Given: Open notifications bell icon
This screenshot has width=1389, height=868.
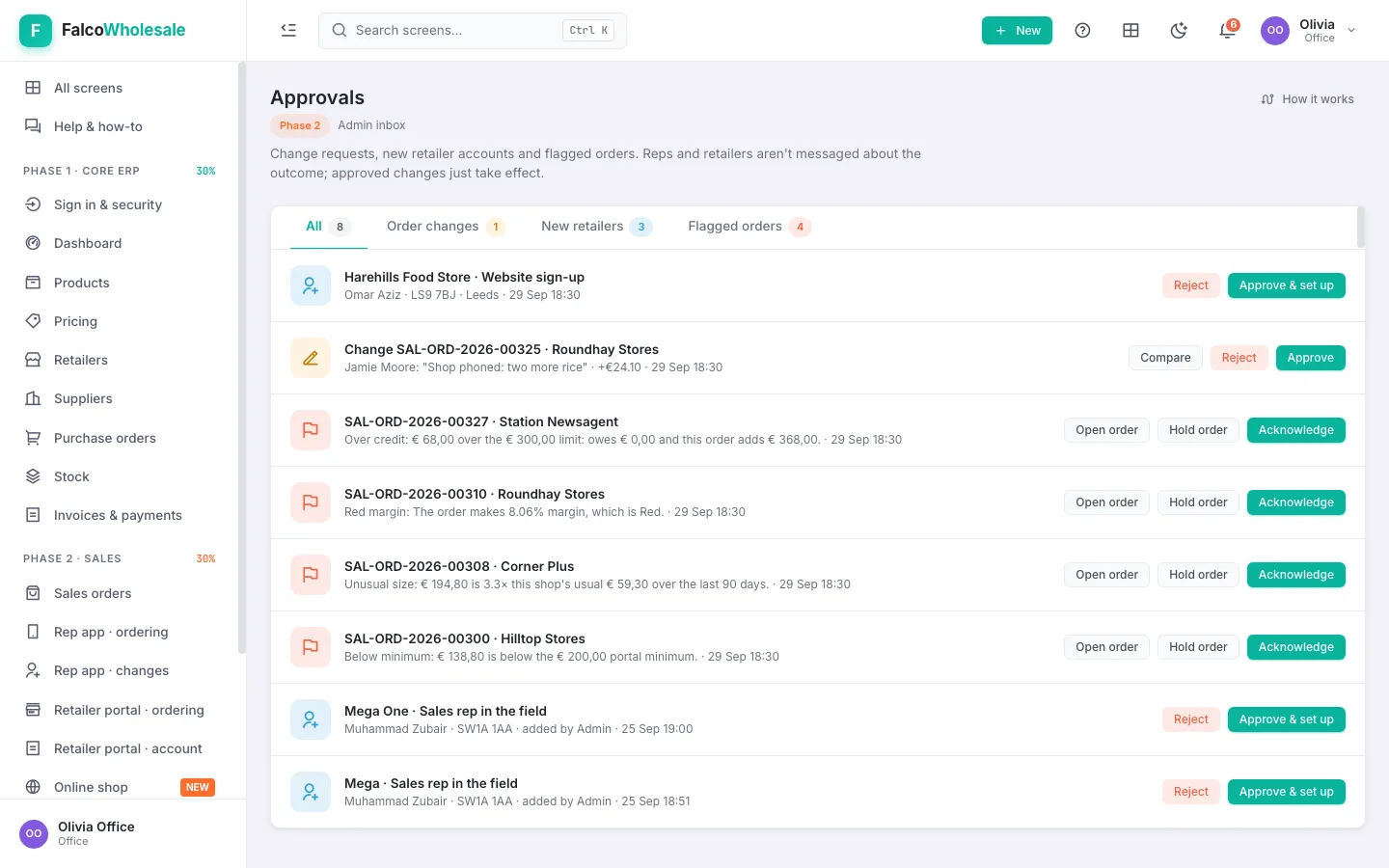Looking at the screenshot, I should (x=1227, y=30).
